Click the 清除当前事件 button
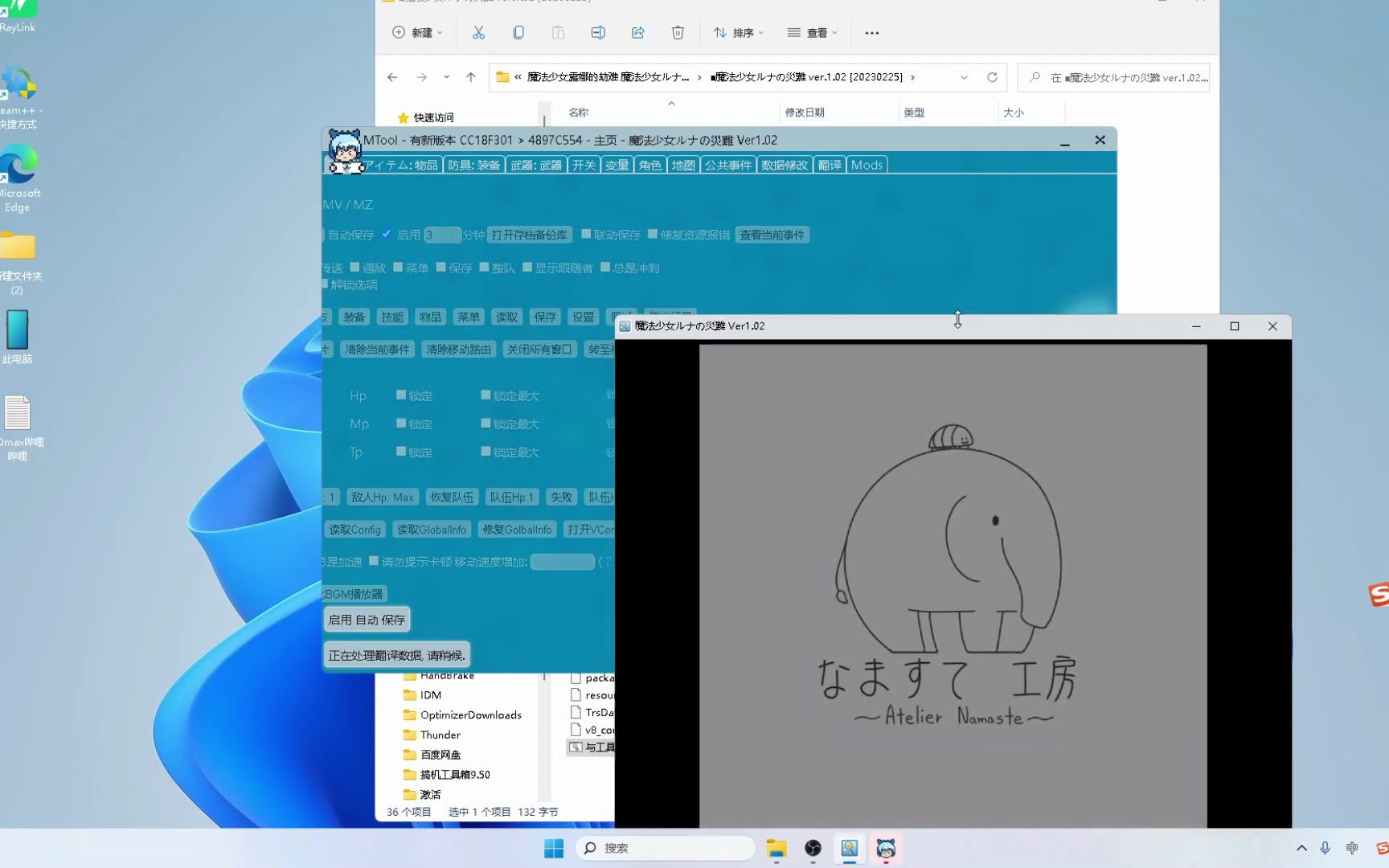The height and width of the screenshot is (868, 1389). click(377, 349)
